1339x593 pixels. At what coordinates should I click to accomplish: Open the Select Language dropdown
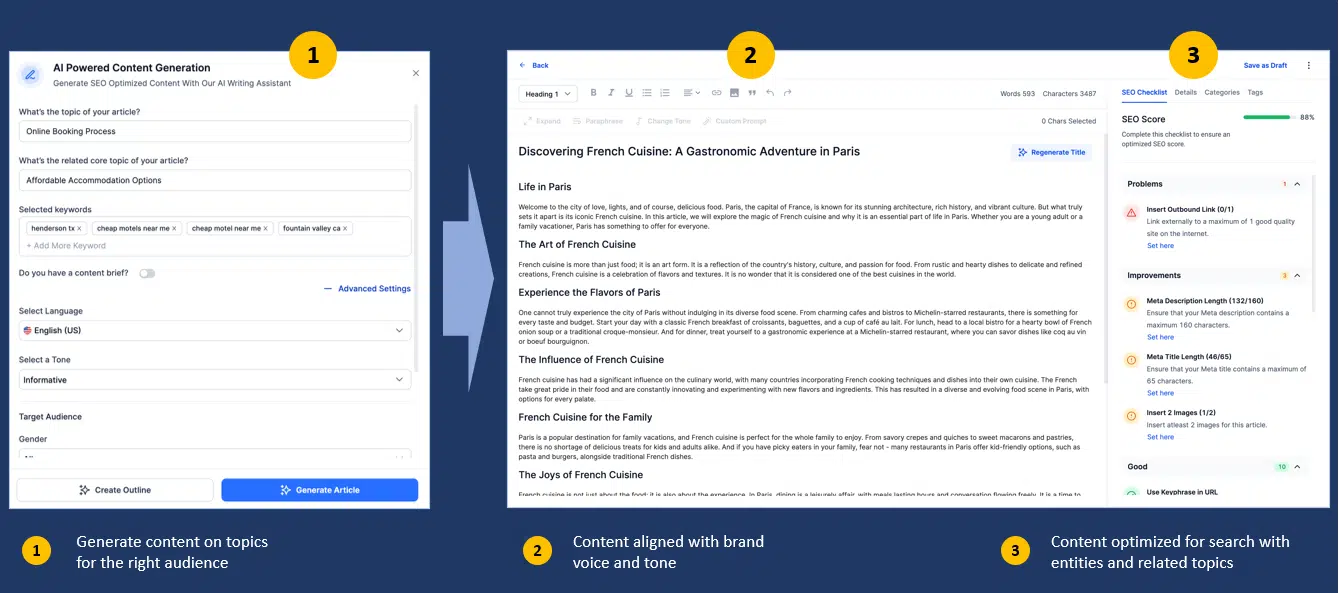click(x=215, y=331)
